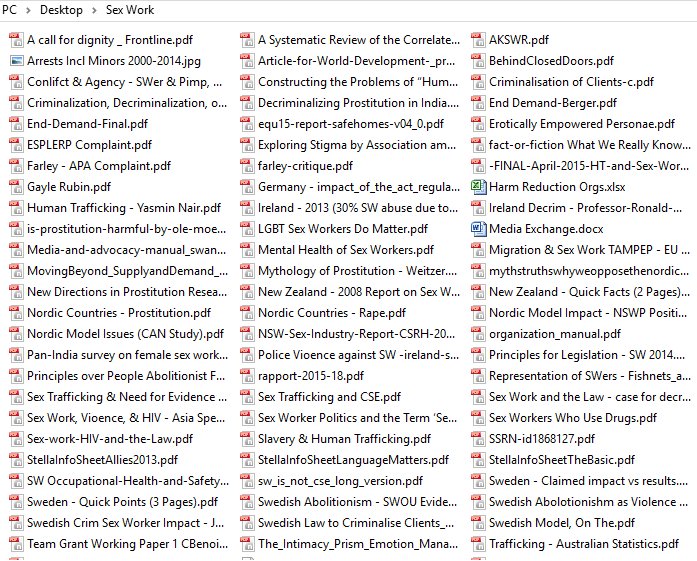Go to Desktop in the address breadcrumb

pos(61,10)
